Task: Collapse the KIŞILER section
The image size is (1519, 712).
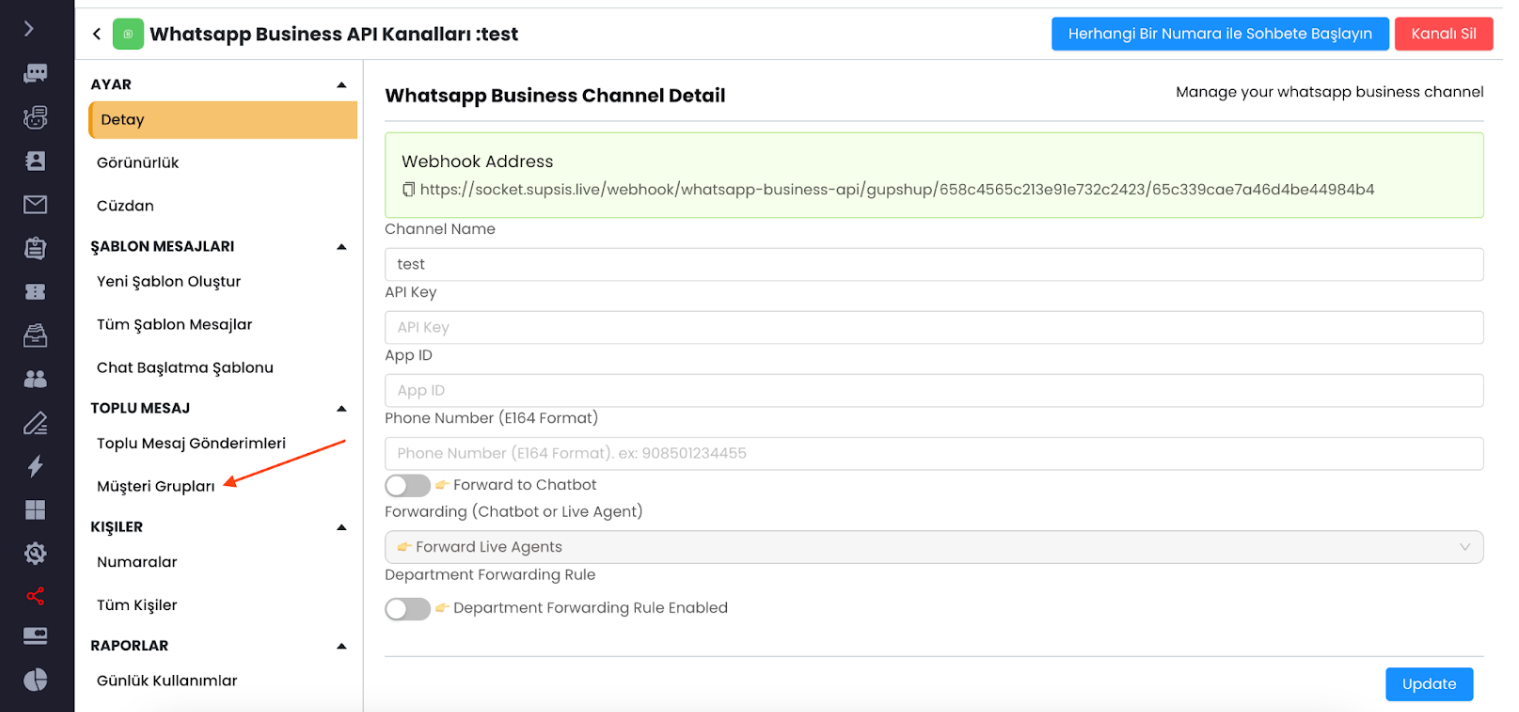Action: point(341,527)
